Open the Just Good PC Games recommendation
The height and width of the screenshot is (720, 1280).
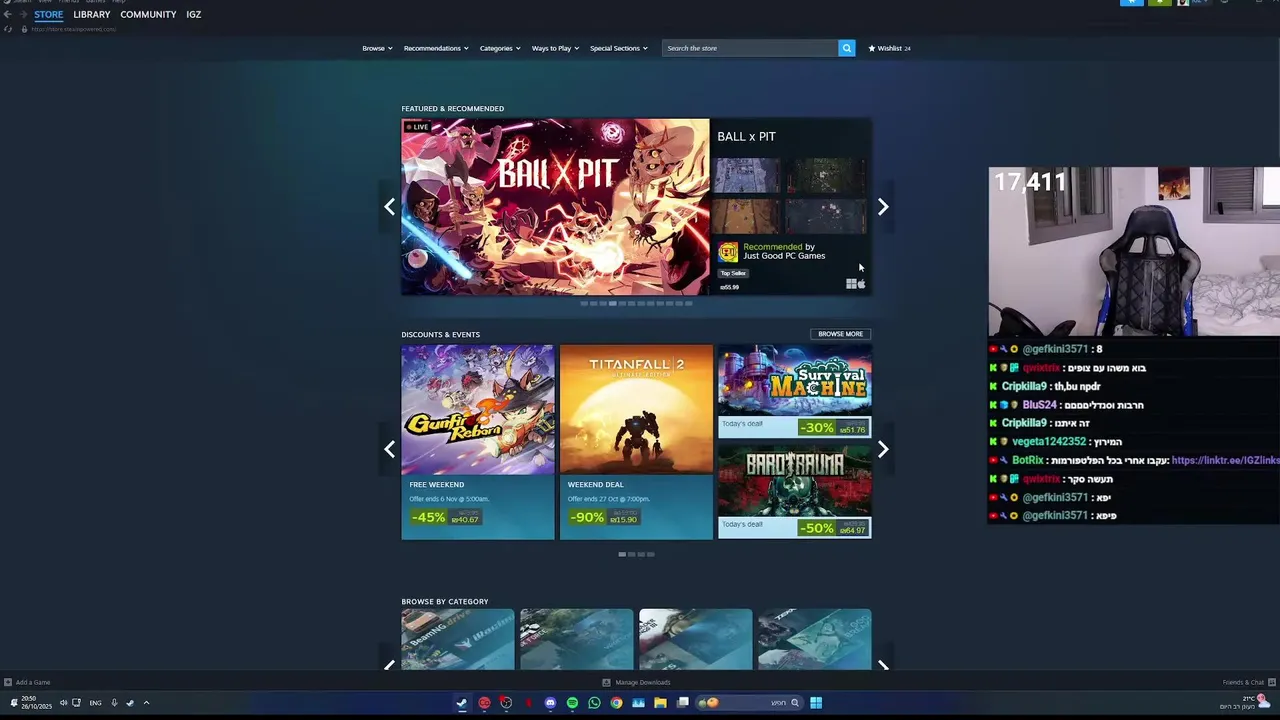tap(784, 251)
